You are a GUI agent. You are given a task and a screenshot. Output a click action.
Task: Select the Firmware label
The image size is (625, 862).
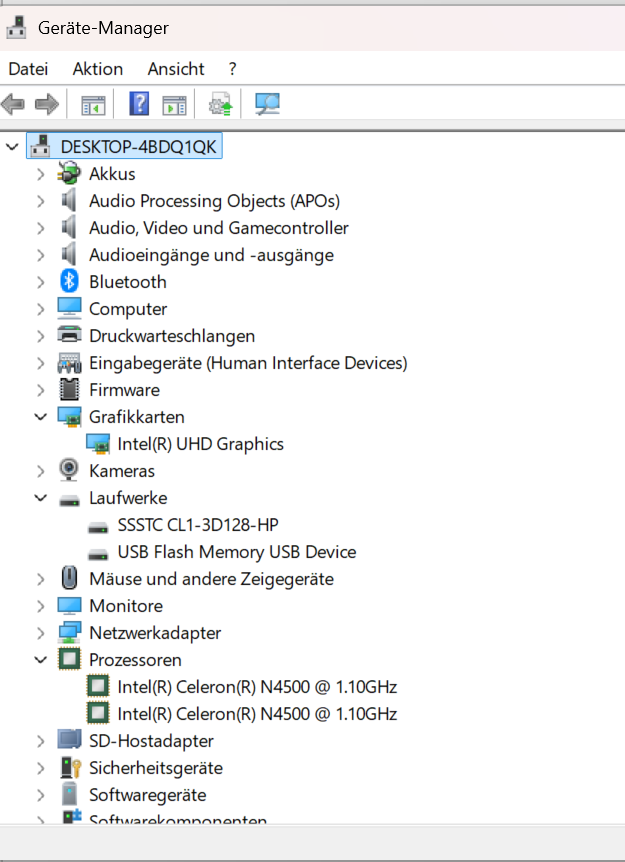(x=125, y=390)
